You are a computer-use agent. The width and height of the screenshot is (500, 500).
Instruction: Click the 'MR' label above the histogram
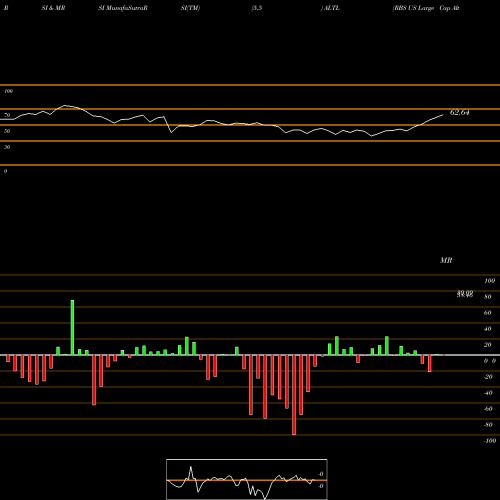(x=446, y=260)
